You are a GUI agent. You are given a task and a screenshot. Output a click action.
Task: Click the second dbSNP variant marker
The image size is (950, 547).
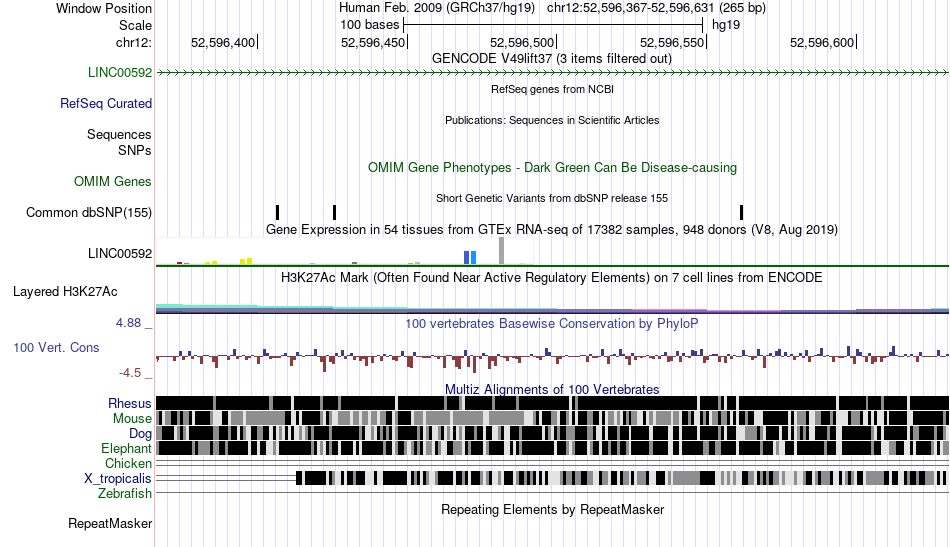(x=334, y=213)
